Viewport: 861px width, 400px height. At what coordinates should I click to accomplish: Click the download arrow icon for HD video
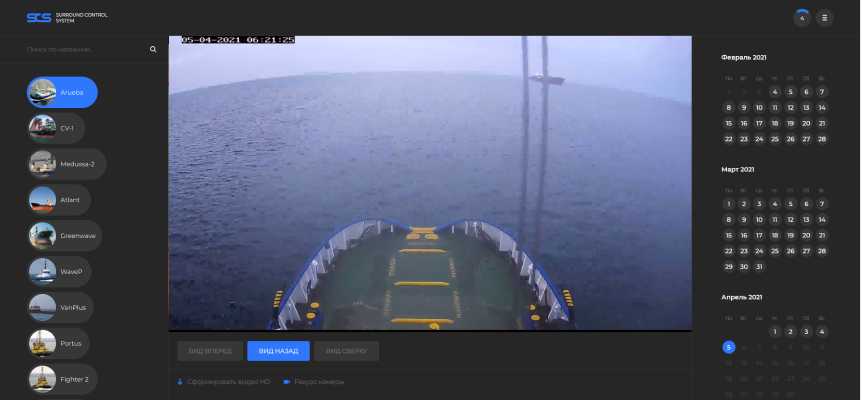tap(180, 382)
